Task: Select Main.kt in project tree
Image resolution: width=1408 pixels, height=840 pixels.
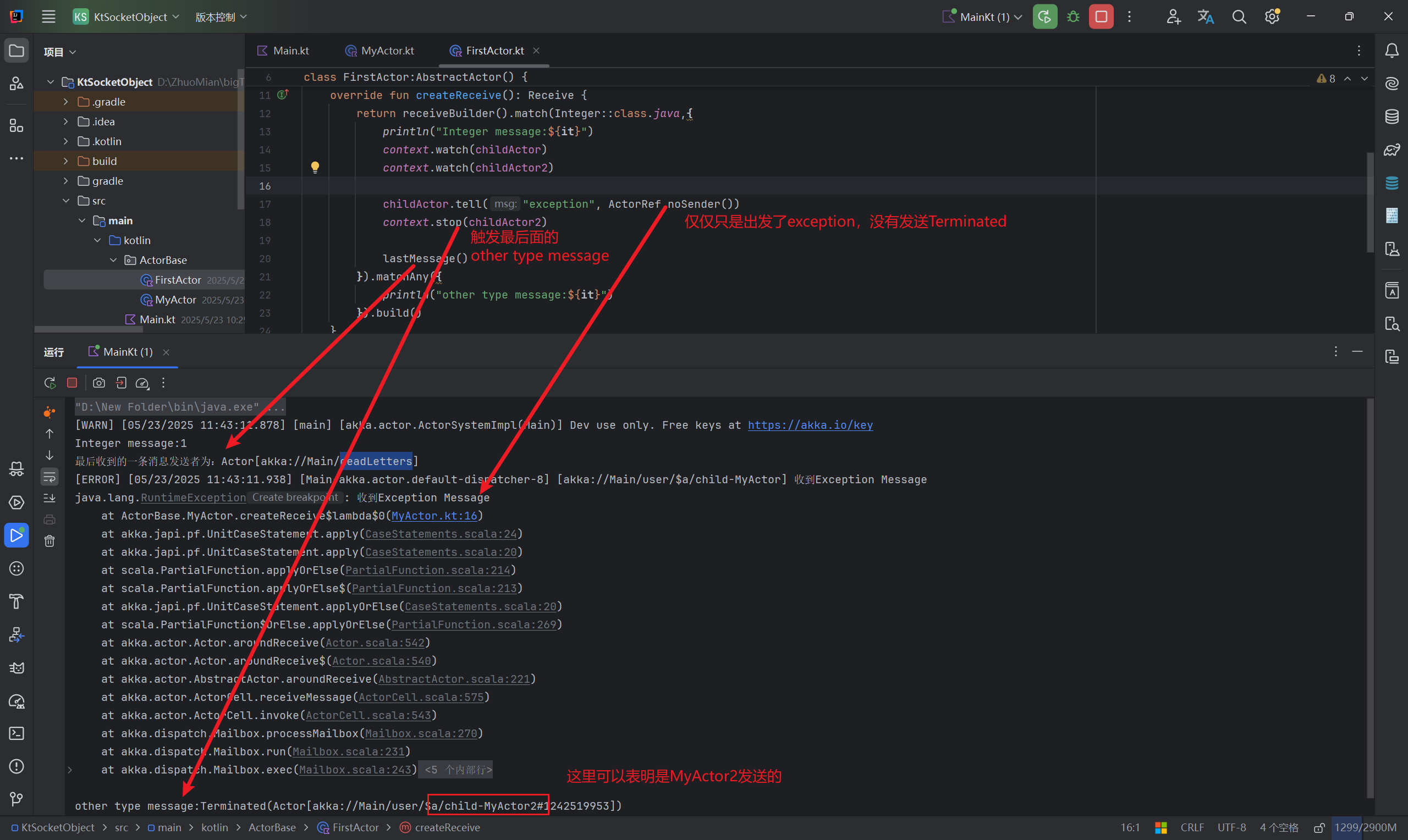Action: coord(157,320)
